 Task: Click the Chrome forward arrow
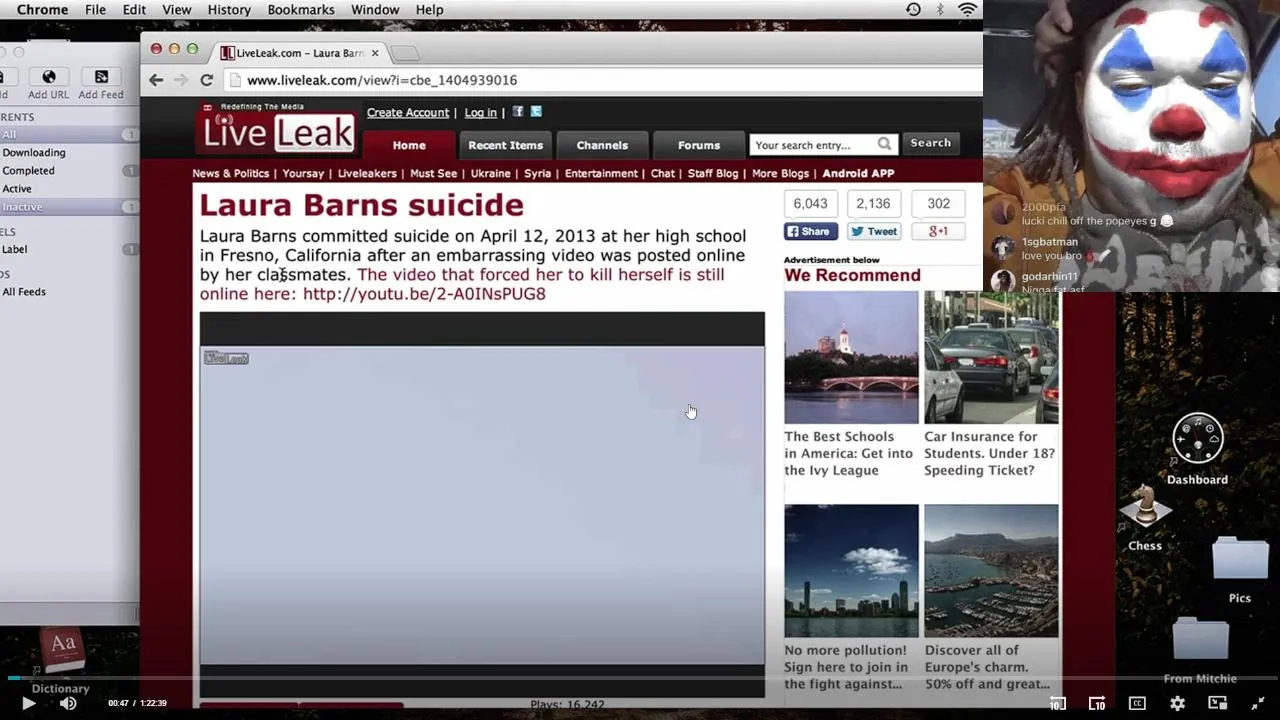(181, 80)
